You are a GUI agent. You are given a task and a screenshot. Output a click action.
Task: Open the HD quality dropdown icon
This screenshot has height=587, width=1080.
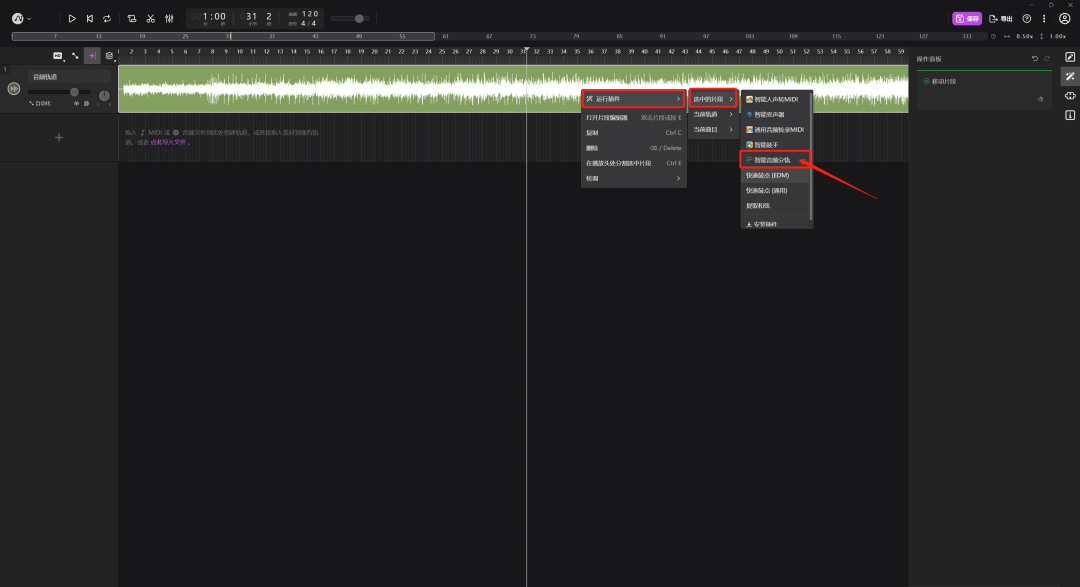click(58, 56)
